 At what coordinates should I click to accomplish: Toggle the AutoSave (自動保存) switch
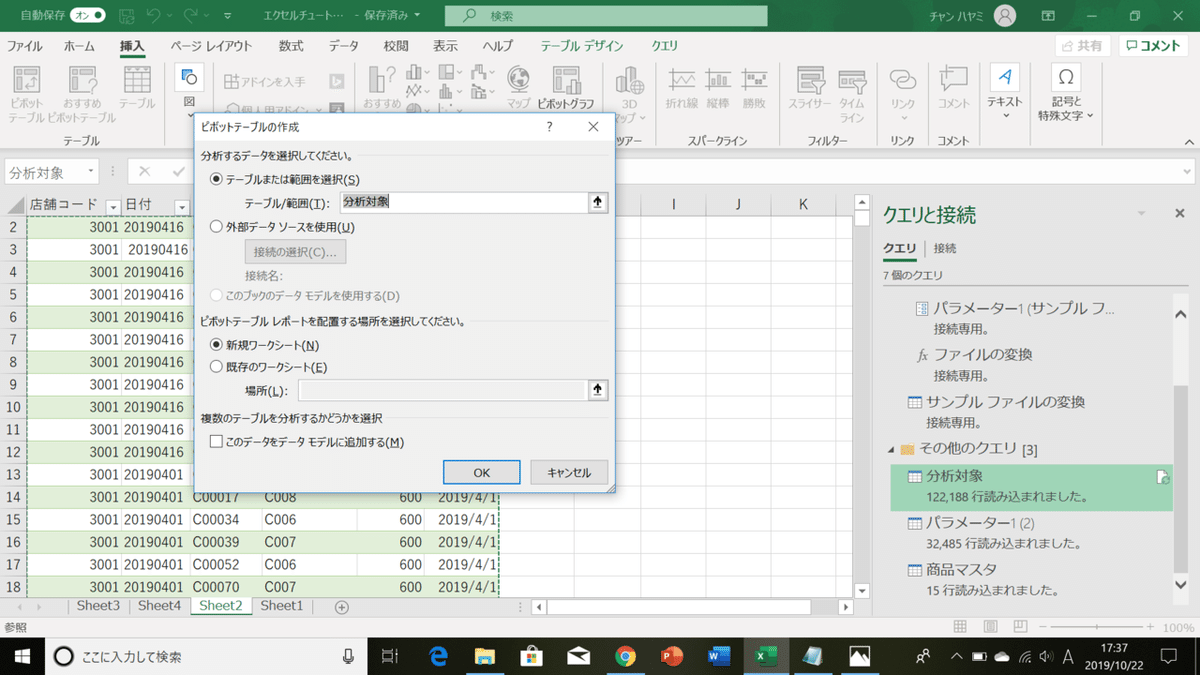pos(88,16)
